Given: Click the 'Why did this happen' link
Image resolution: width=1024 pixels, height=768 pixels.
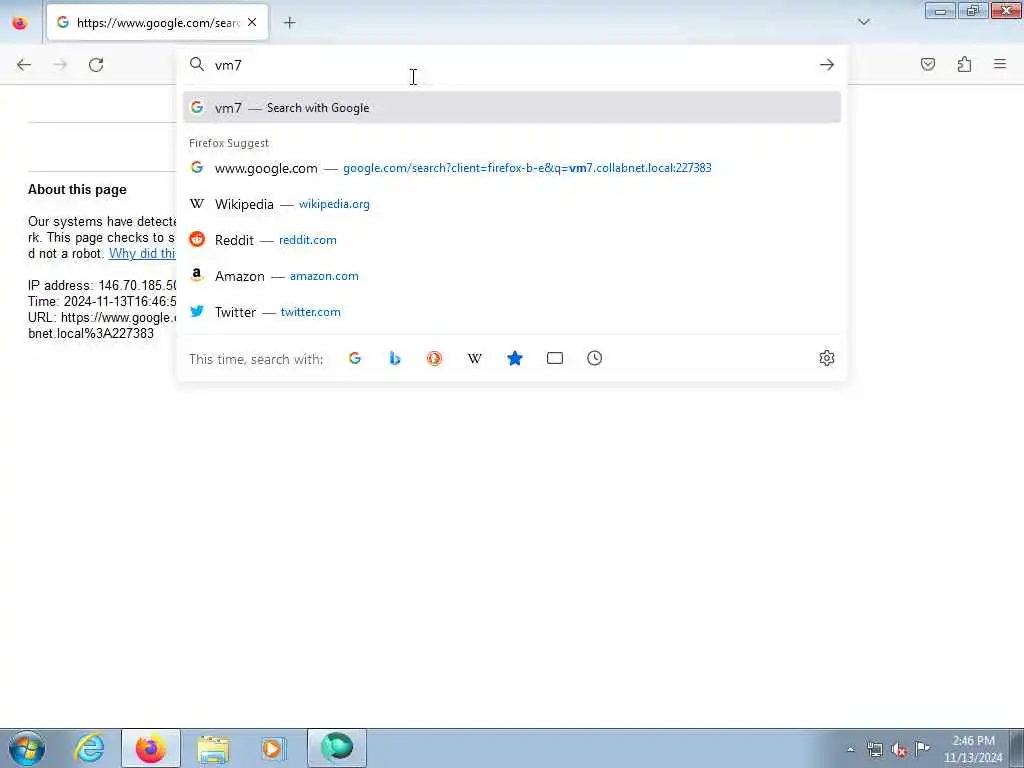Looking at the screenshot, I should (142, 253).
